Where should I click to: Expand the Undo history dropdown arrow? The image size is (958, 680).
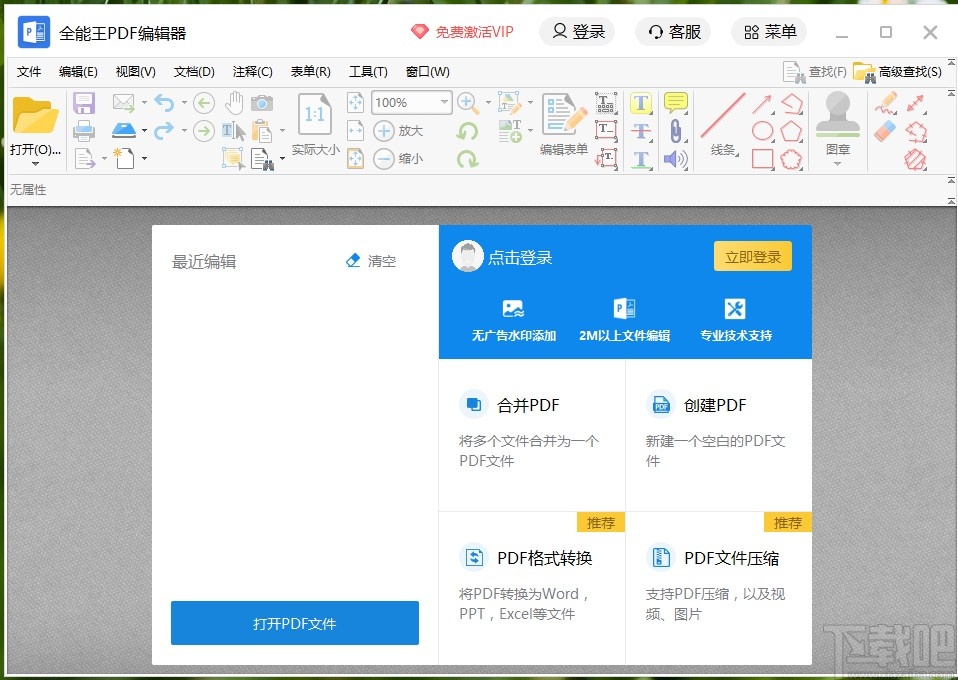[x=184, y=103]
